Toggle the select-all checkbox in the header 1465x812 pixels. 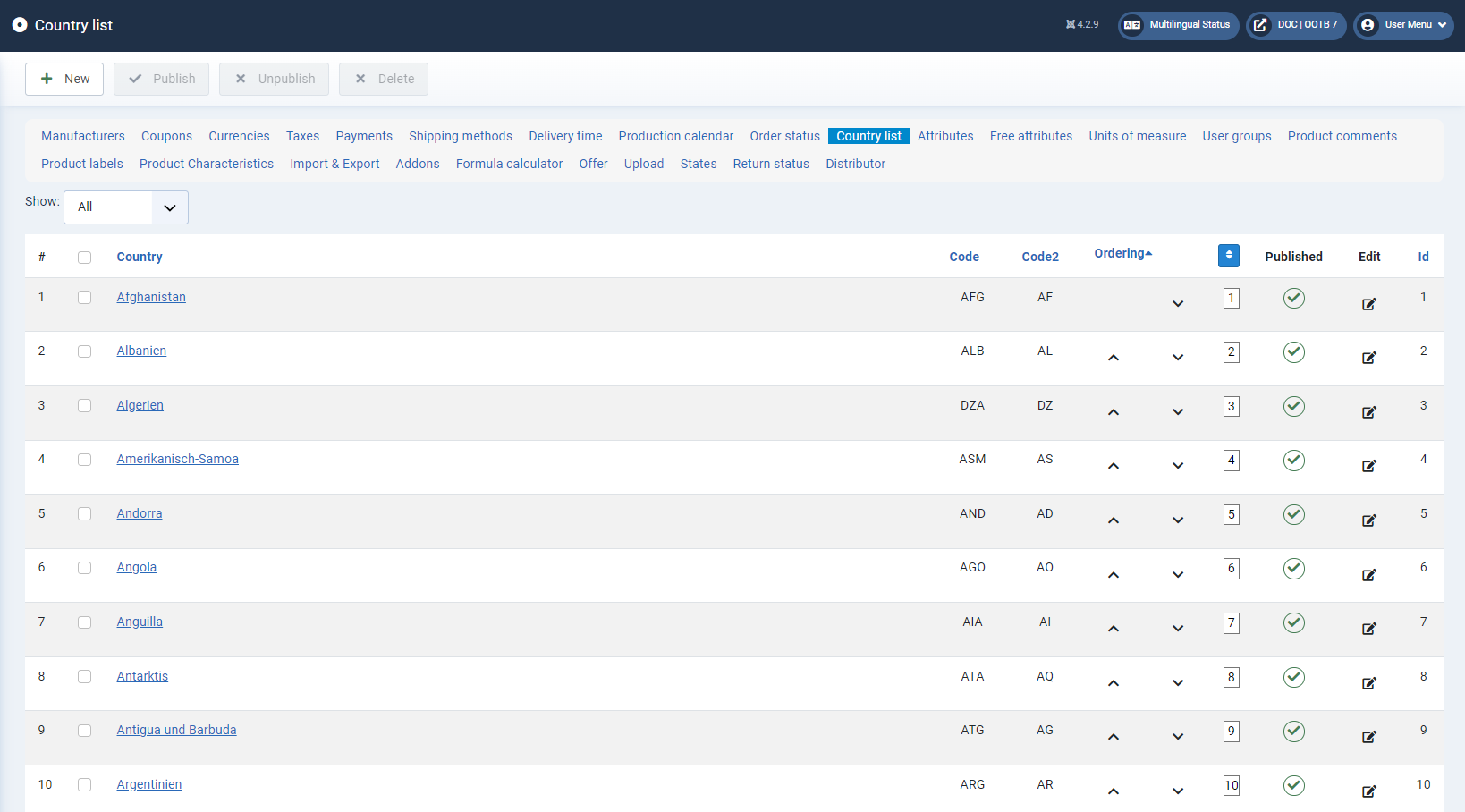[x=84, y=258]
